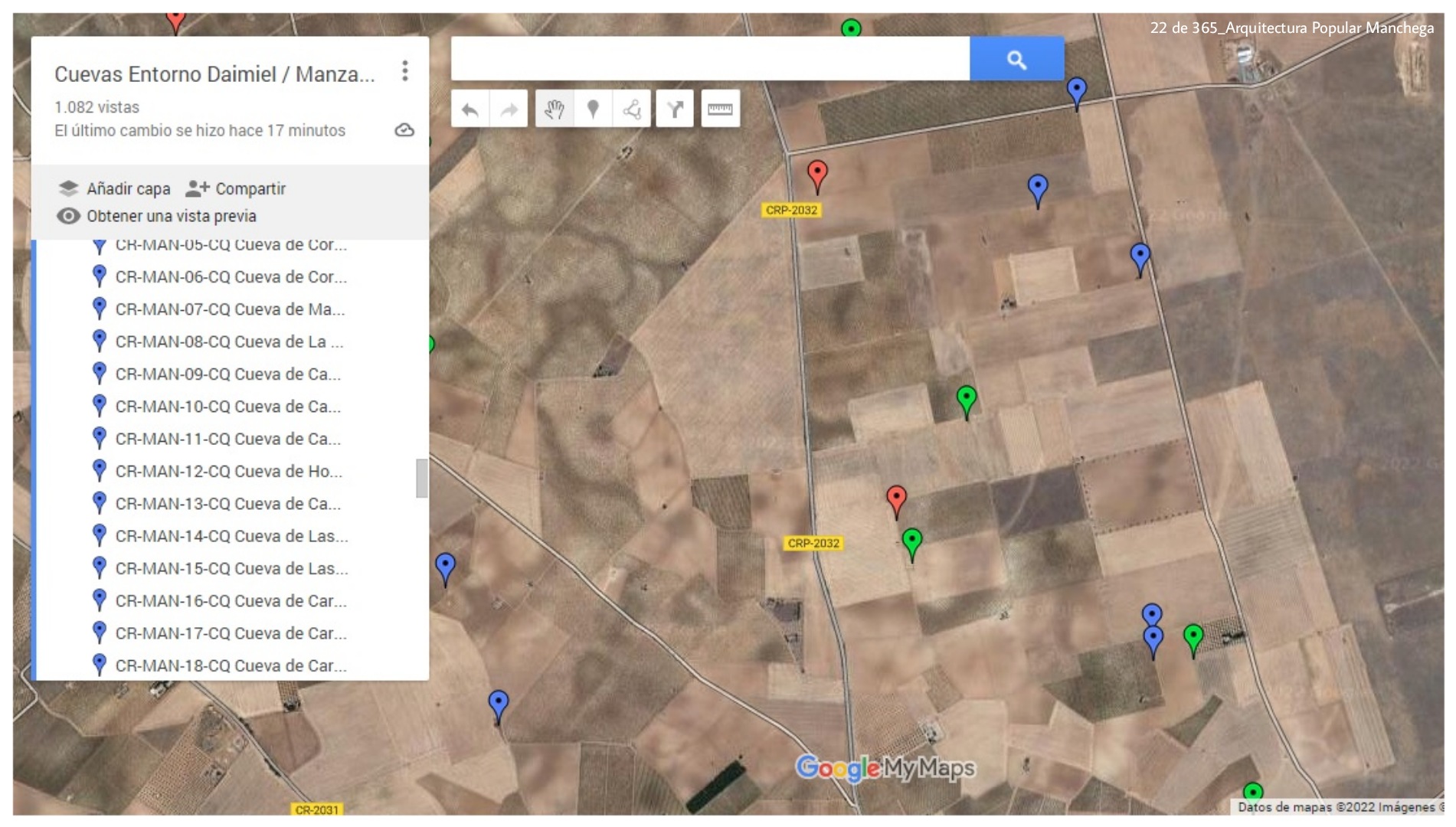Click the green marker in map center-right fields

coord(967,402)
